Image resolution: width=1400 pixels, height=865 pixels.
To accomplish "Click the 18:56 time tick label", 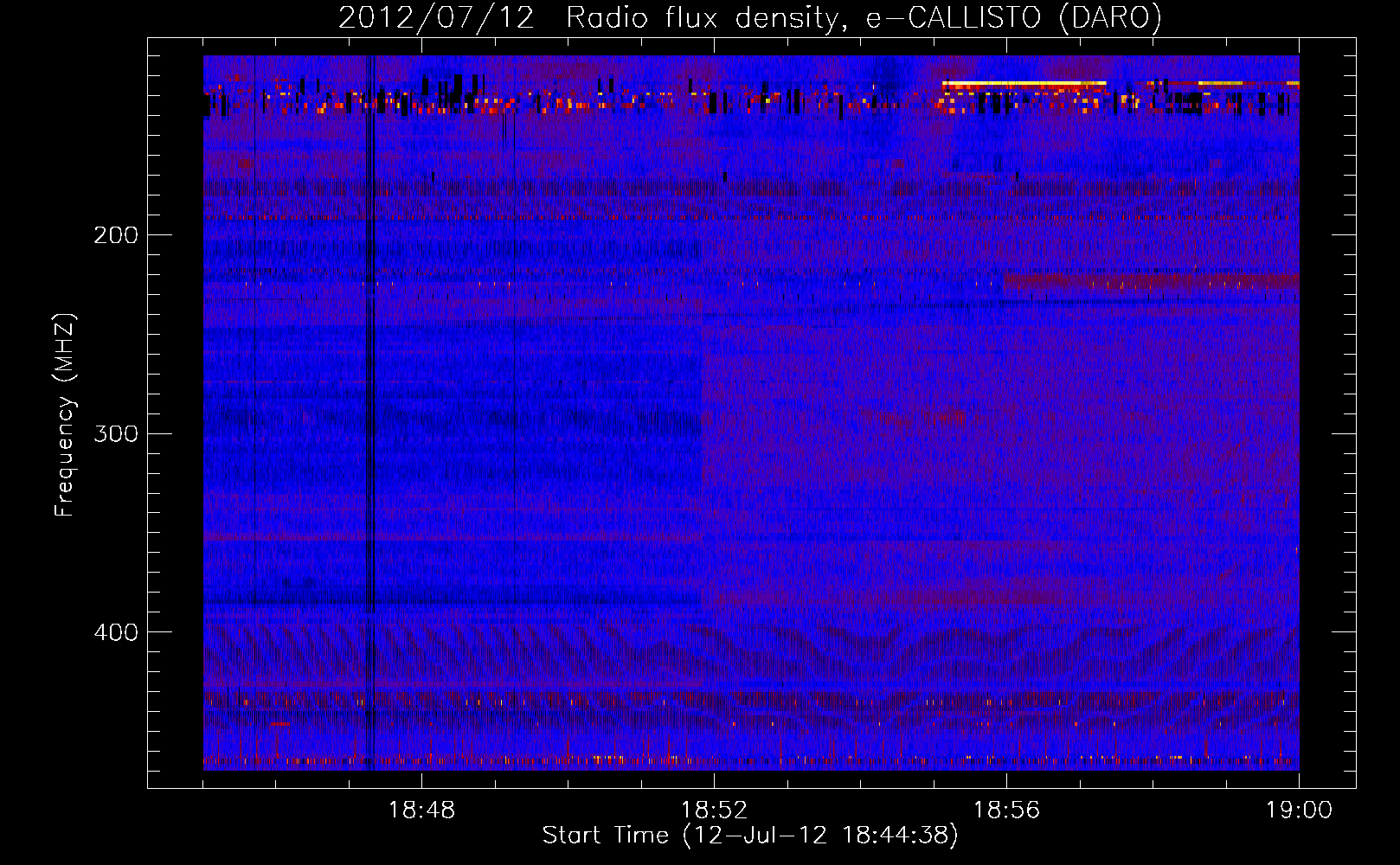I will click(x=1006, y=811).
